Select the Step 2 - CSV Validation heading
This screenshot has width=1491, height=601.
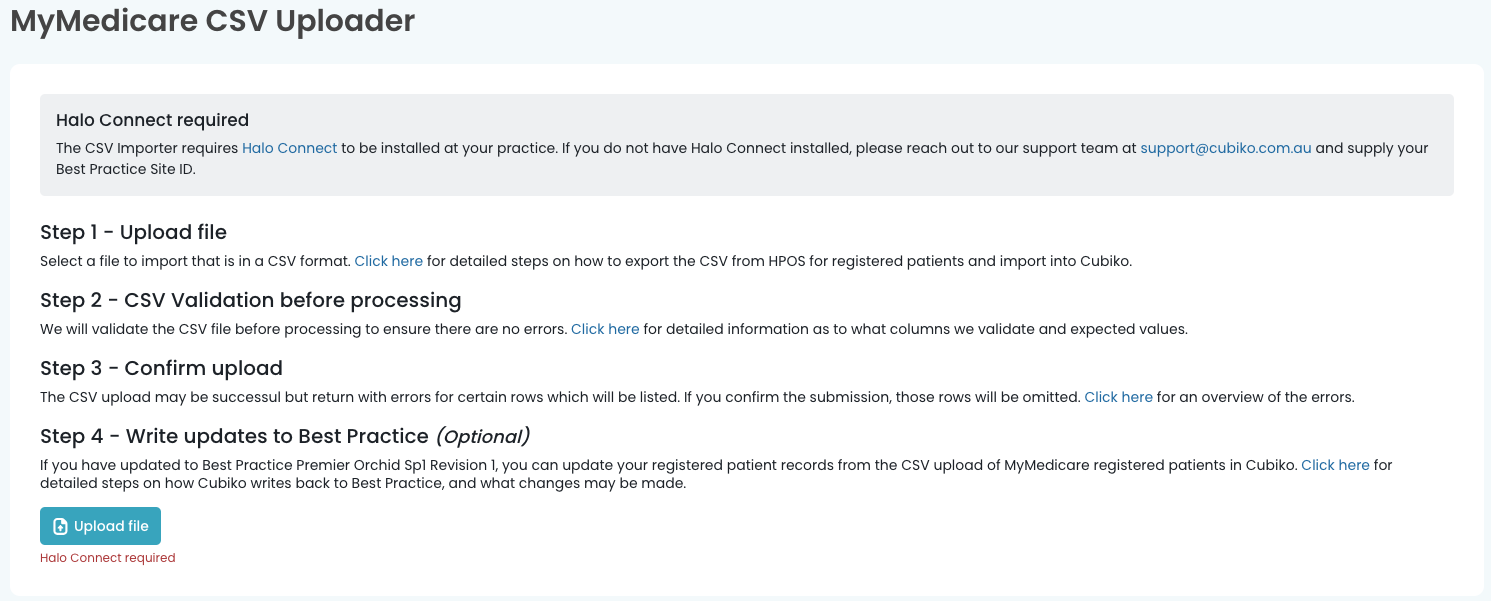click(x=251, y=300)
